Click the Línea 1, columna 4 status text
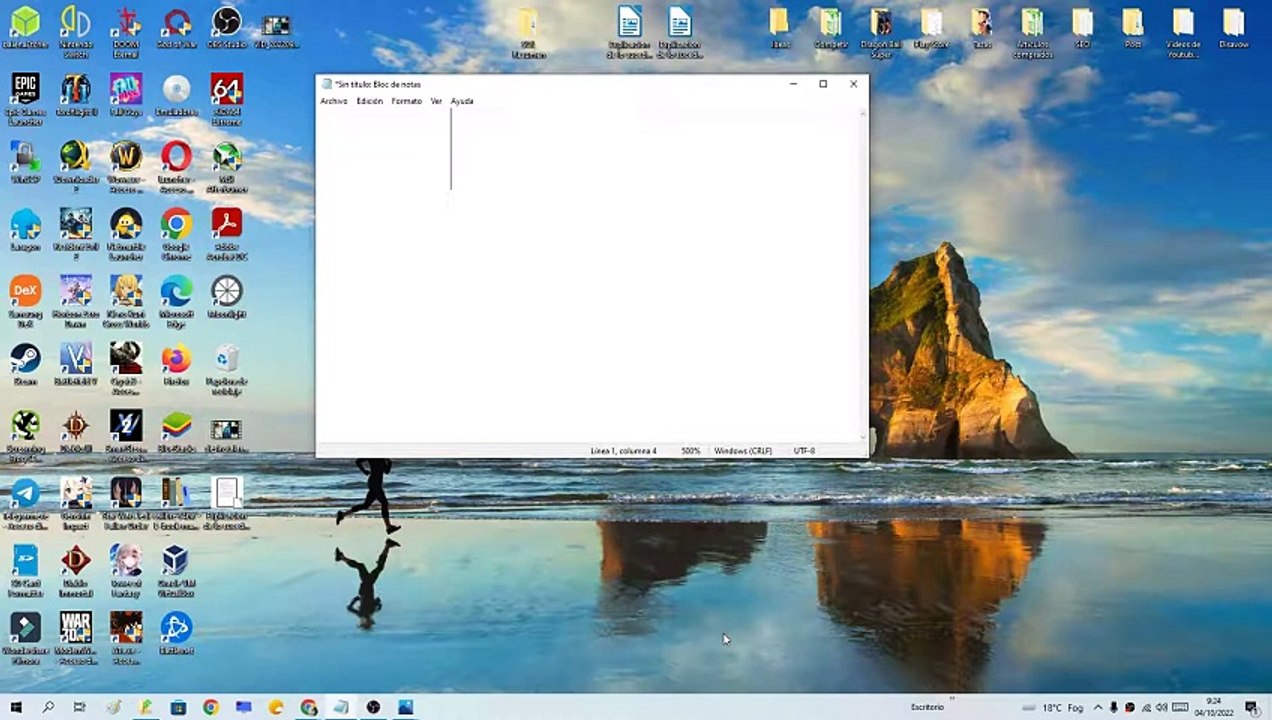The height and width of the screenshot is (720, 1272). point(623,451)
